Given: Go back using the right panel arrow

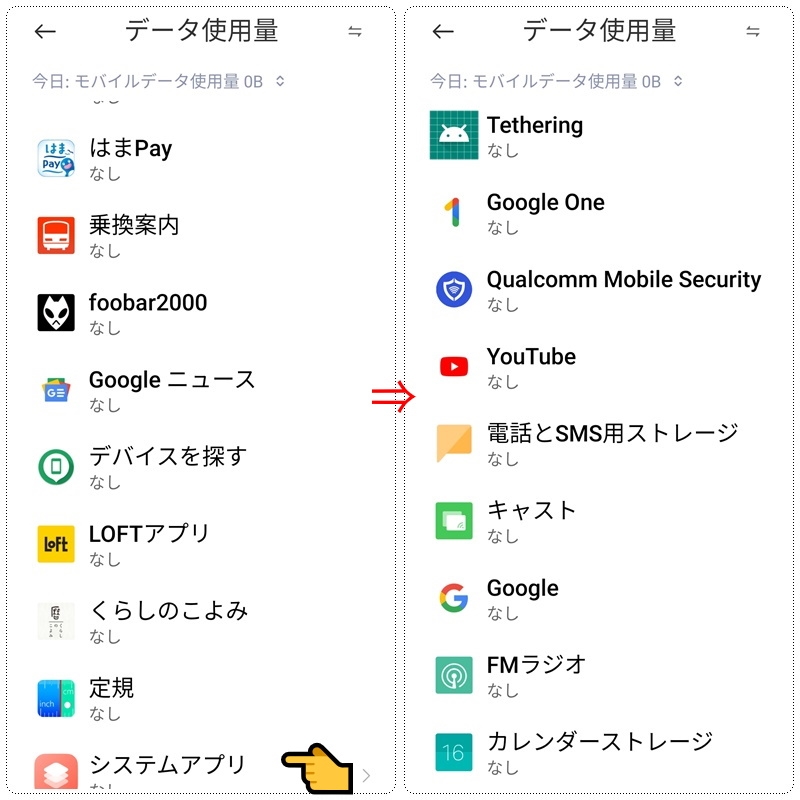Looking at the screenshot, I should tap(443, 32).
